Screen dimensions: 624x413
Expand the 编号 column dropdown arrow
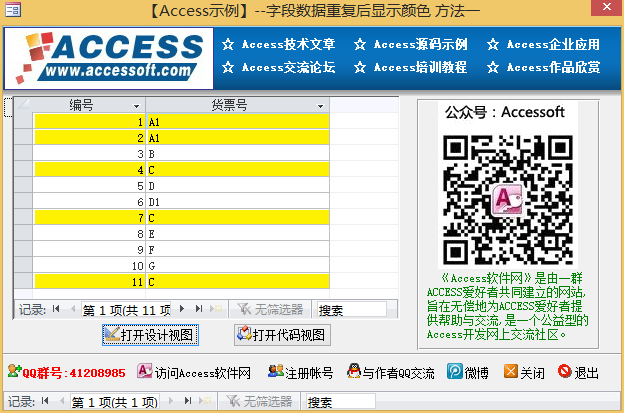(x=136, y=106)
